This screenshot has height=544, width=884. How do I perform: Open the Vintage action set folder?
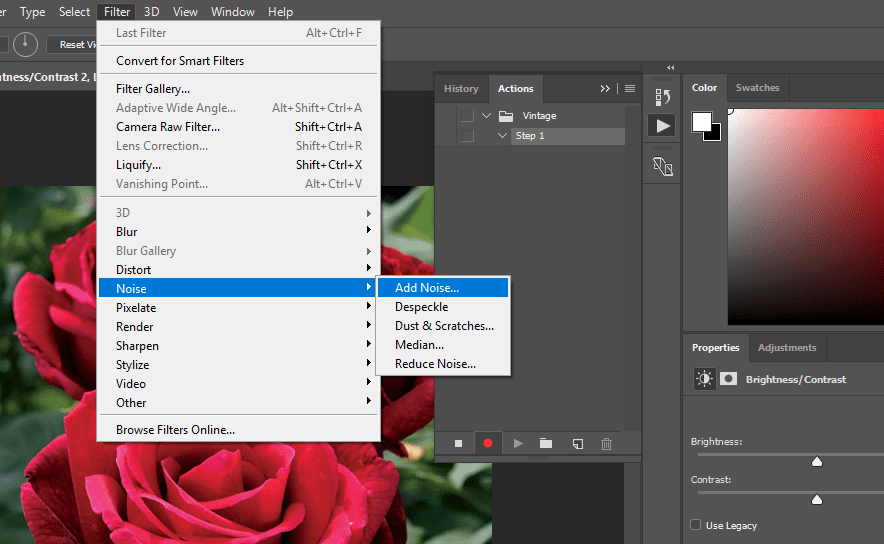[x=506, y=116]
